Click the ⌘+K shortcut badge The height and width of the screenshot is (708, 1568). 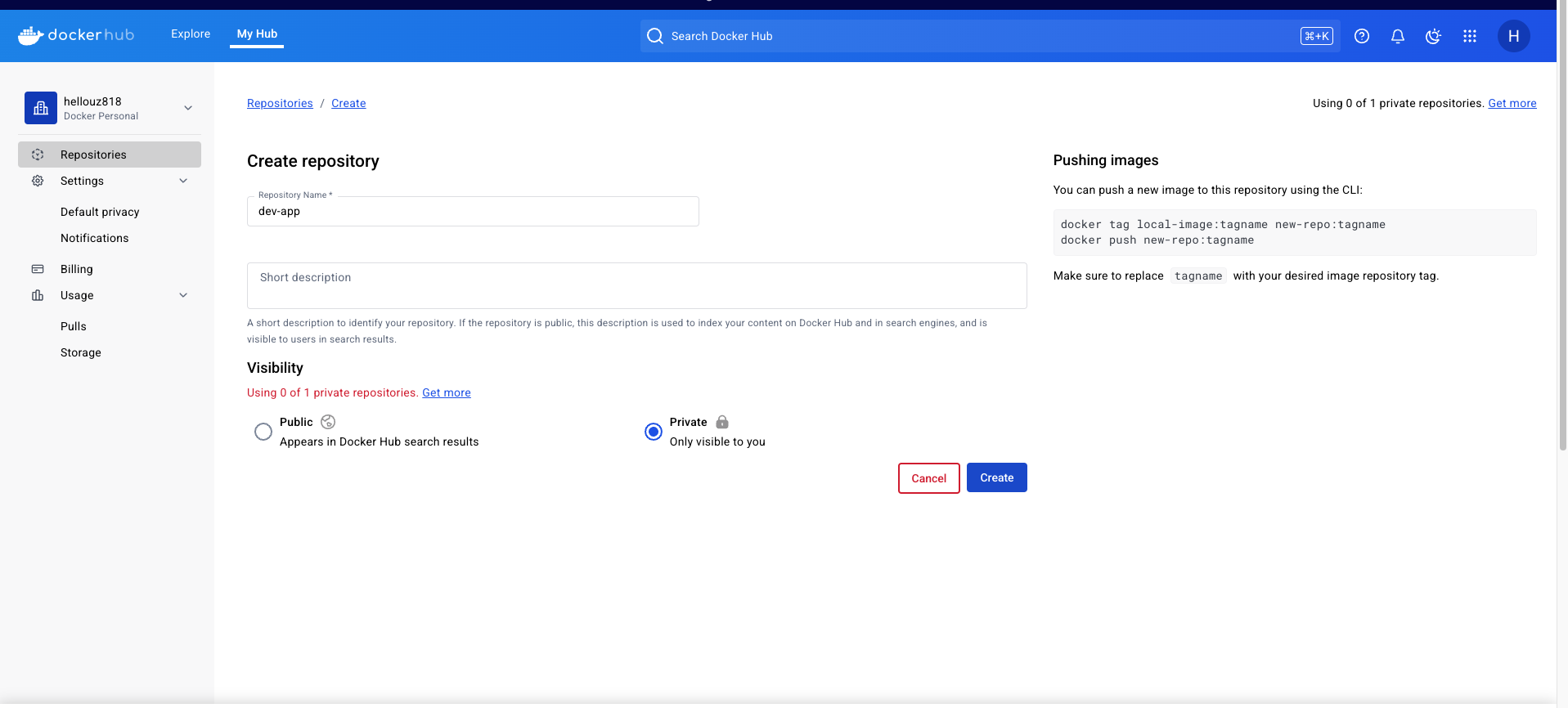tap(1317, 36)
